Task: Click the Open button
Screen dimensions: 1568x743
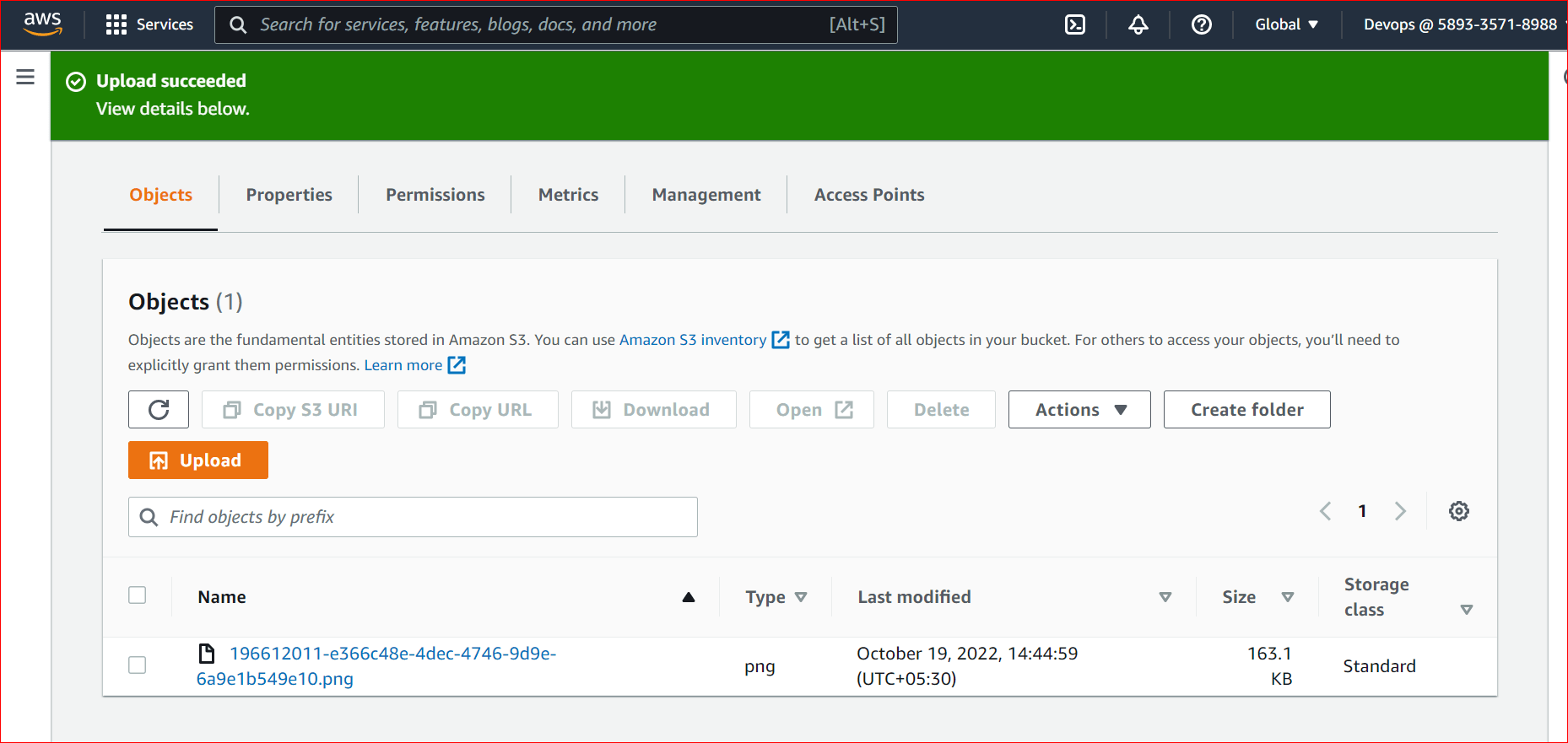Action: point(812,410)
